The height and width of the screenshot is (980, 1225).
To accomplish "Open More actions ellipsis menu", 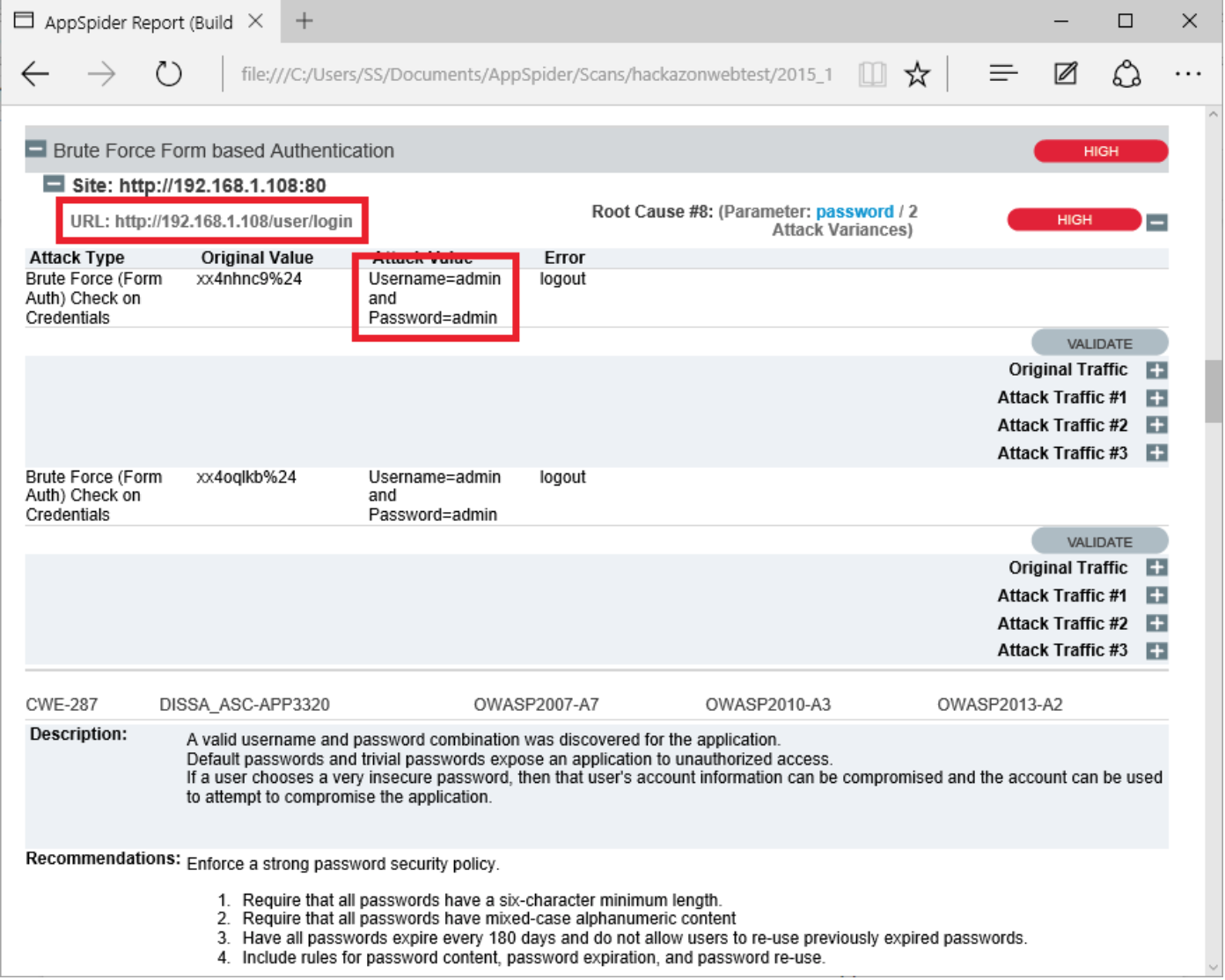I will point(1187,74).
